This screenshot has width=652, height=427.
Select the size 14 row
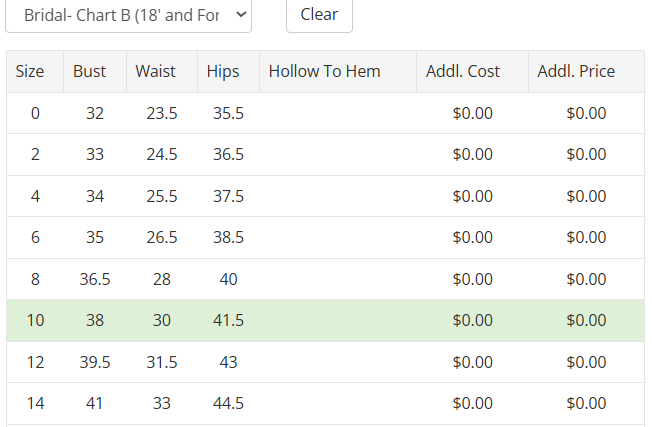(x=325, y=403)
